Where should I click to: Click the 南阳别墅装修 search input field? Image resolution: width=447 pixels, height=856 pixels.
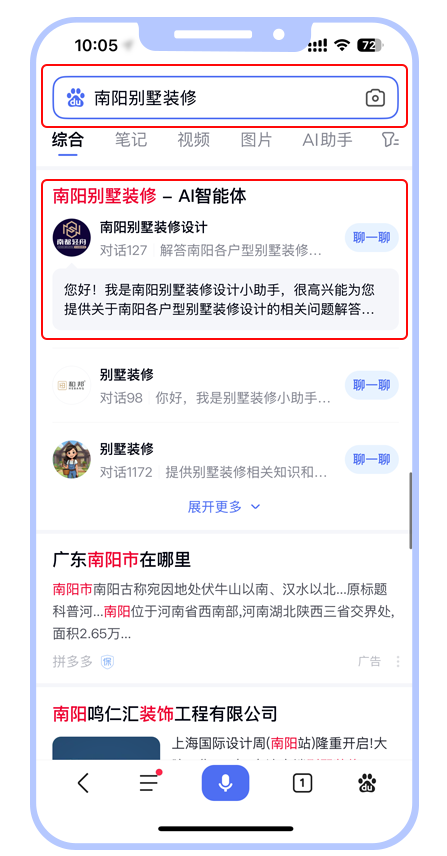(225, 98)
